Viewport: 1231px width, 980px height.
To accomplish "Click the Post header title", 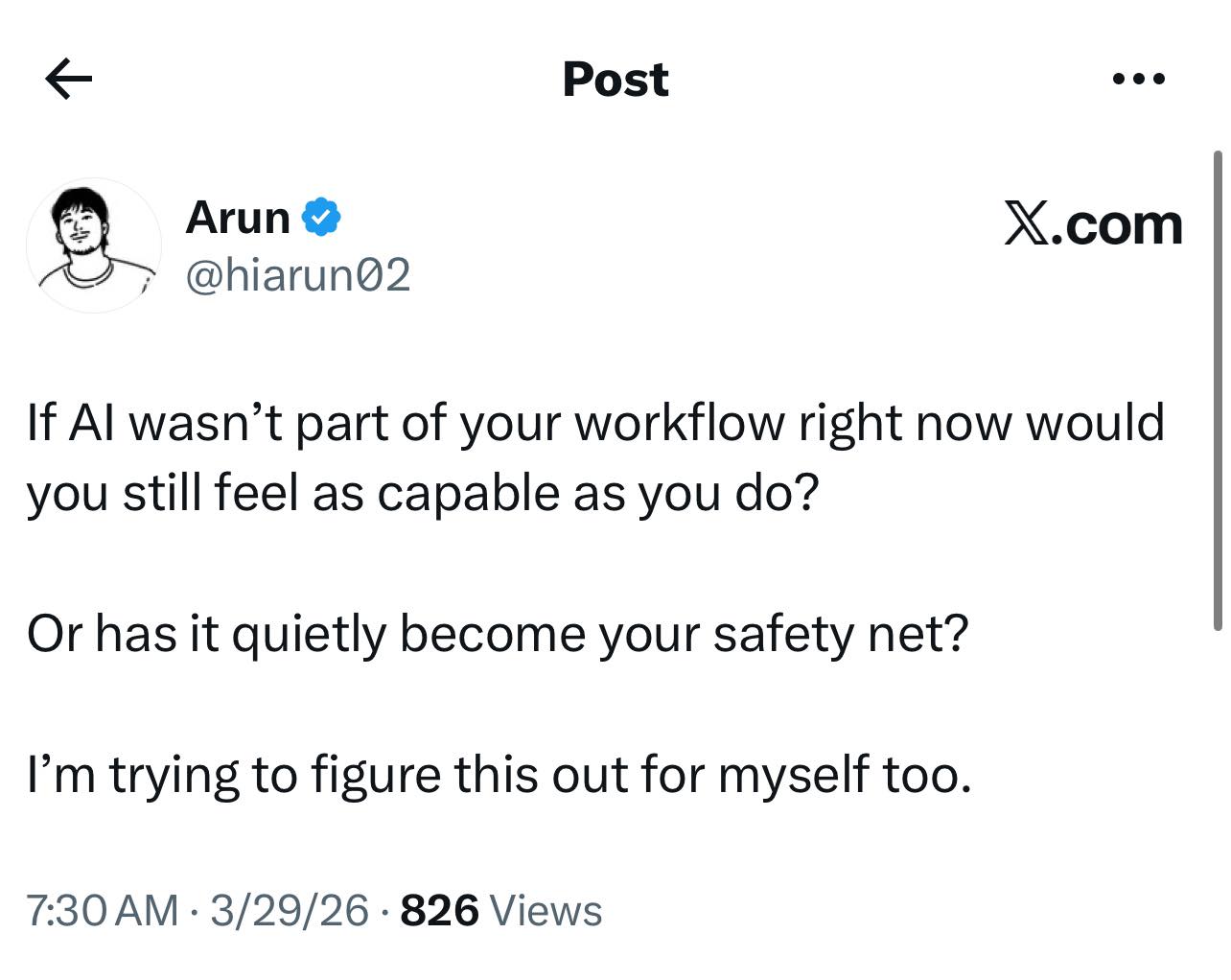I will tap(615, 79).
